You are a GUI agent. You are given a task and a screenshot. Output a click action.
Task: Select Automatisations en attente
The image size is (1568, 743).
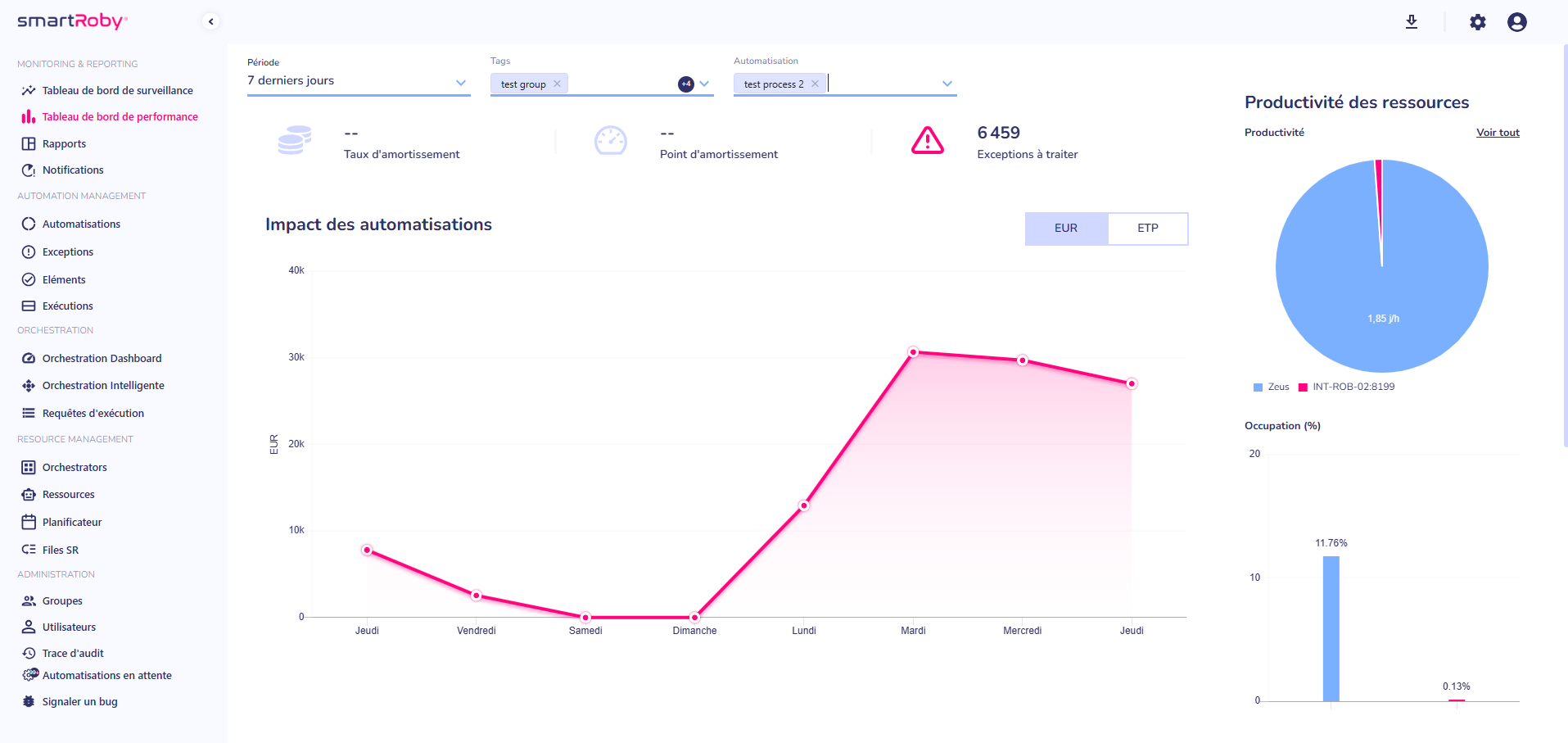click(107, 675)
